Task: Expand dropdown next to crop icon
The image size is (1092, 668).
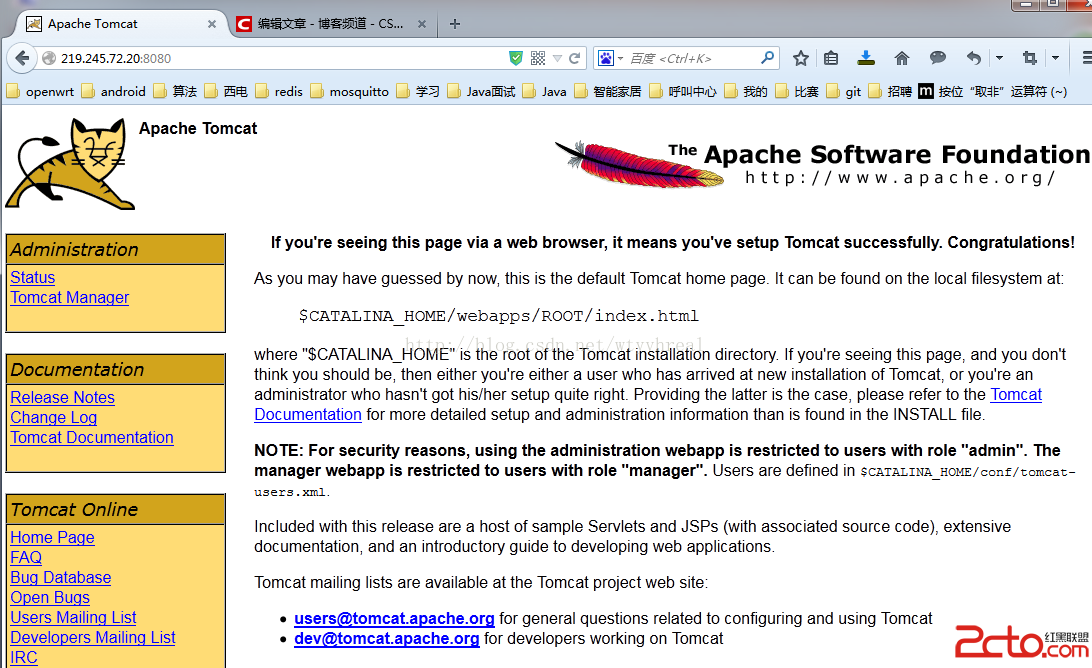Action: tap(1055, 59)
